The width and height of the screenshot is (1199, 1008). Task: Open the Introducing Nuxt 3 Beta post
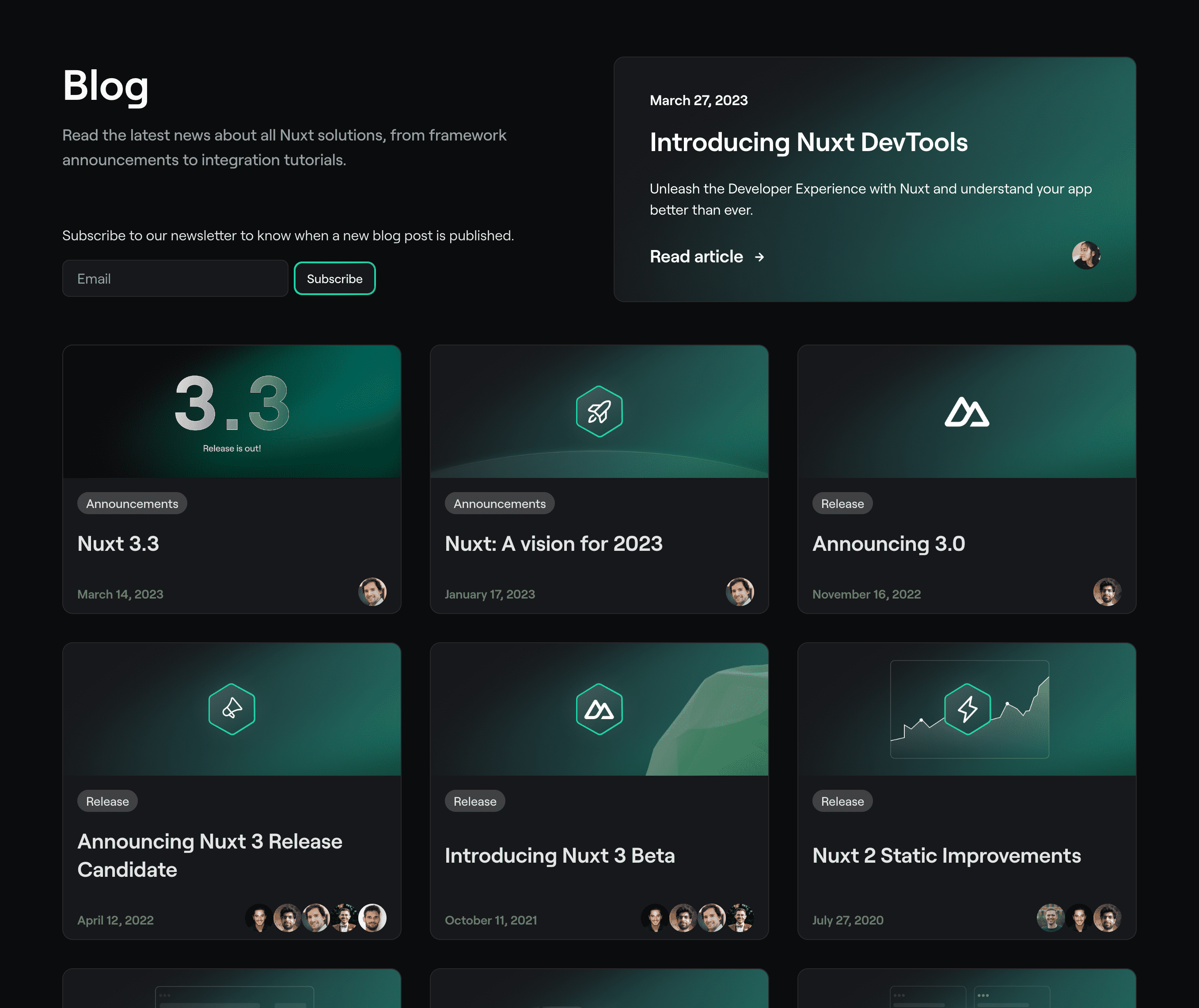tap(560, 856)
